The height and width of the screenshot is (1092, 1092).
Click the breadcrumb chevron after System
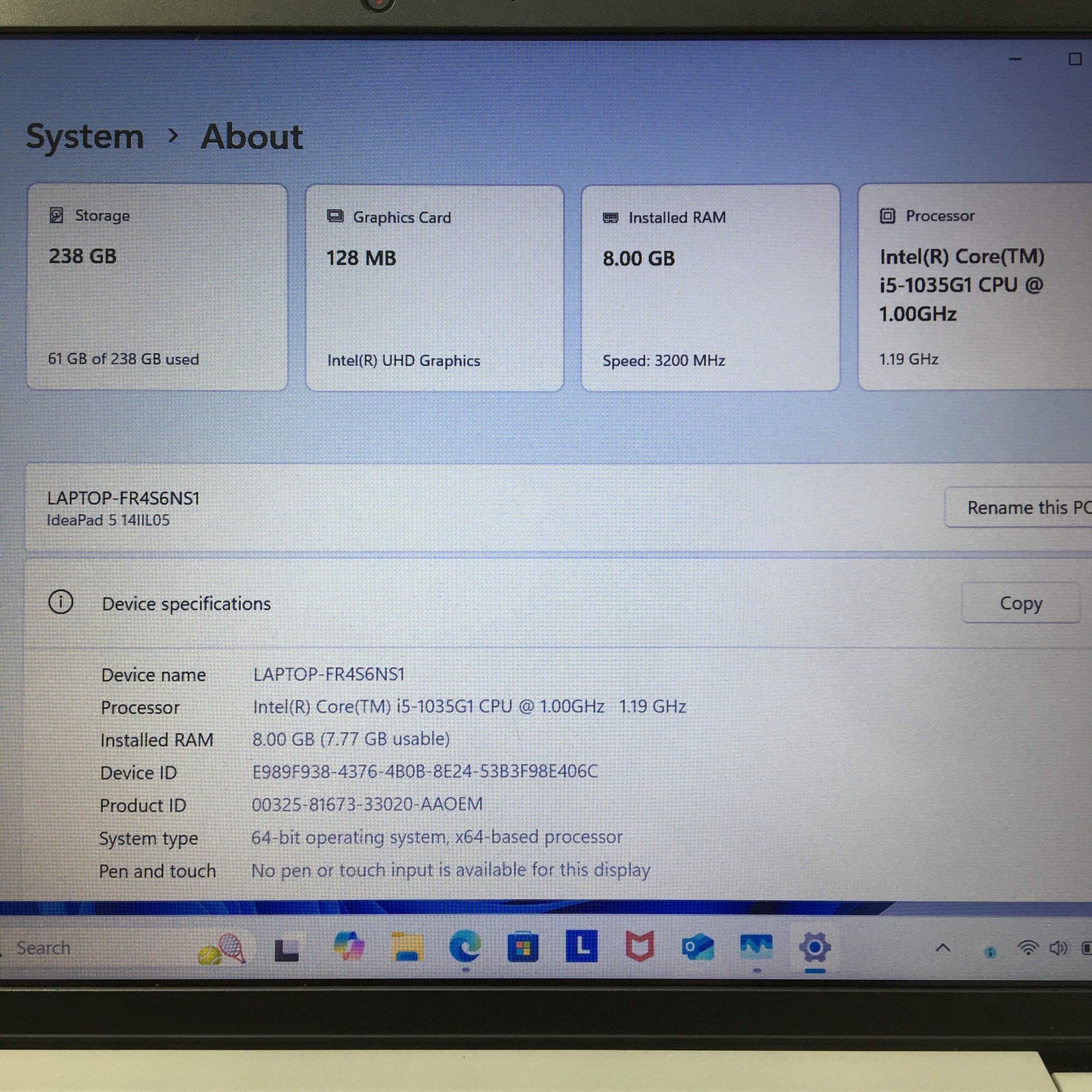[x=173, y=136]
